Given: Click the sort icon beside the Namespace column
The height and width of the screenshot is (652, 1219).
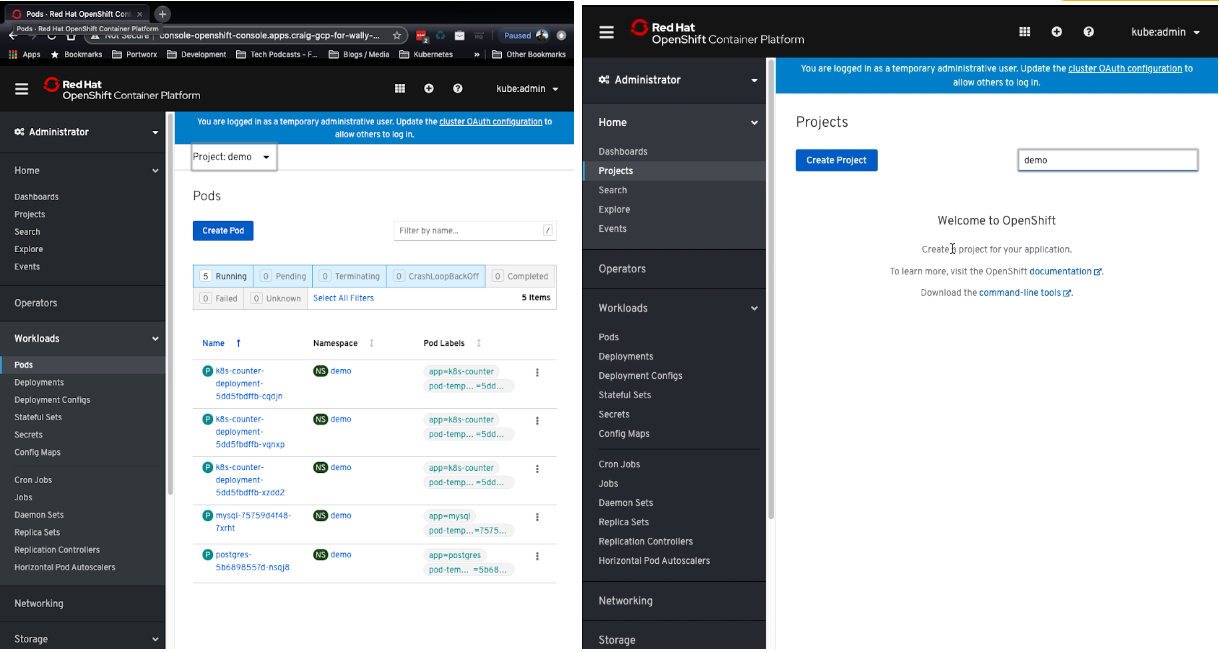Looking at the screenshot, I should [372, 343].
